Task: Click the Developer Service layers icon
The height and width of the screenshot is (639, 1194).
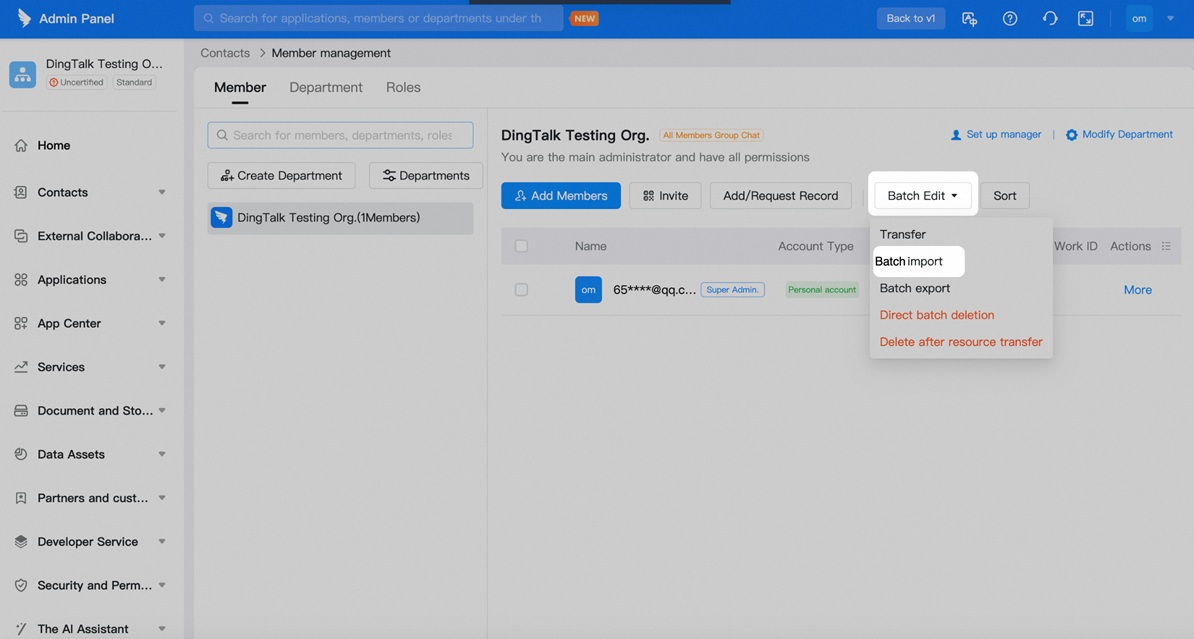Action: (x=21, y=542)
